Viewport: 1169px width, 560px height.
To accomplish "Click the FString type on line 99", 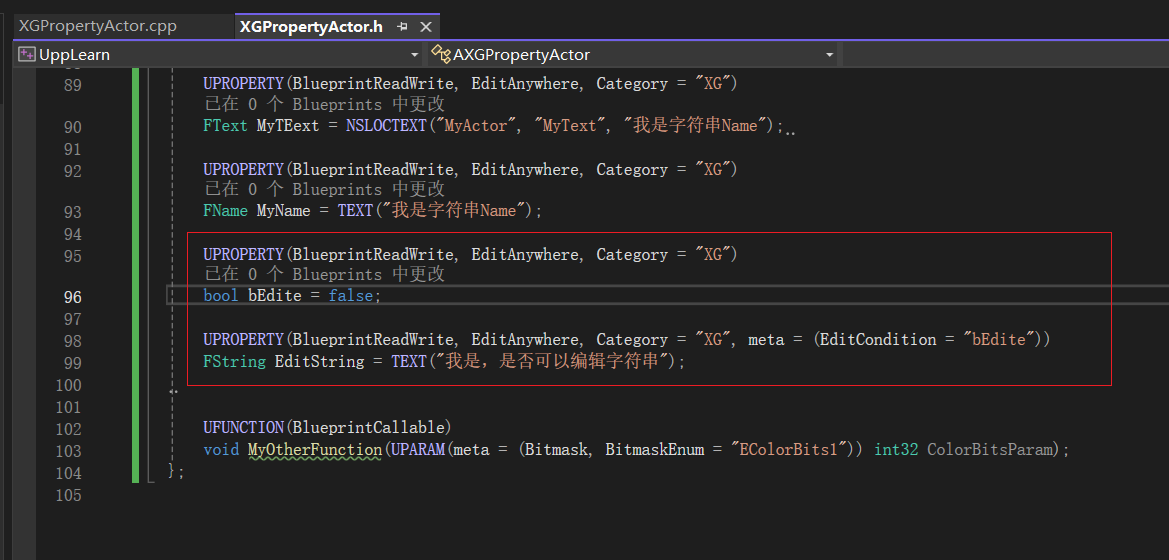I will coord(234,362).
